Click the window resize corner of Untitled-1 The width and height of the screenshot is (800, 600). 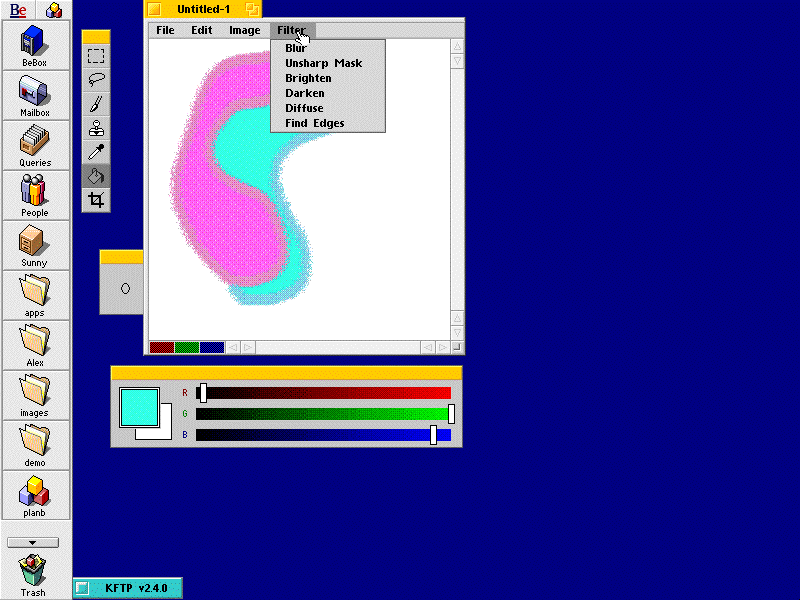457,347
